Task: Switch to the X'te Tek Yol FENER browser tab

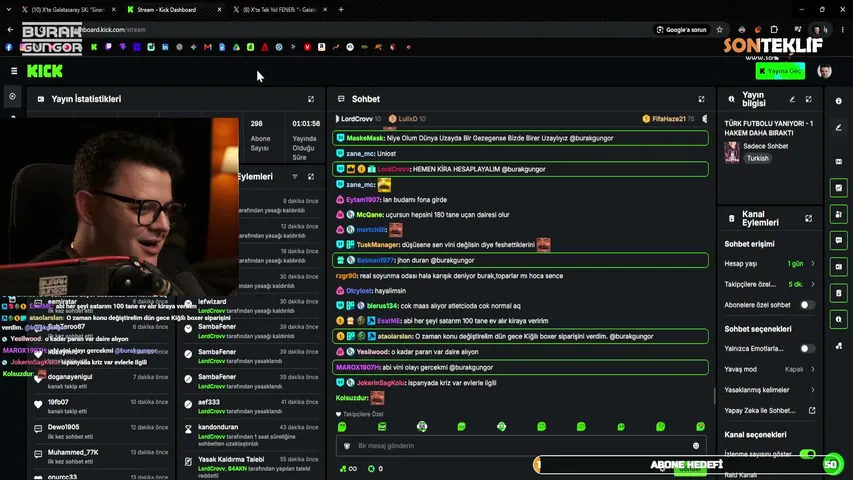Action: pos(280,10)
